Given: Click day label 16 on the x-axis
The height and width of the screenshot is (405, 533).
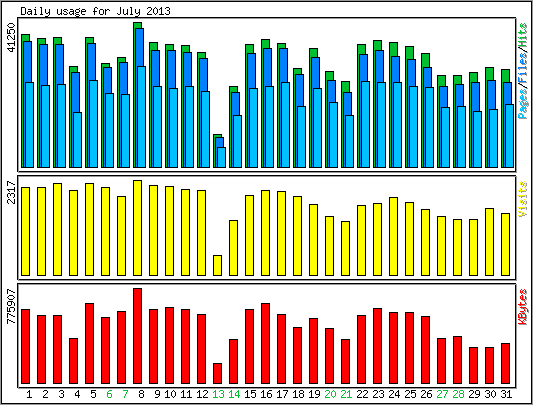Looking at the screenshot, I should 266,394.
